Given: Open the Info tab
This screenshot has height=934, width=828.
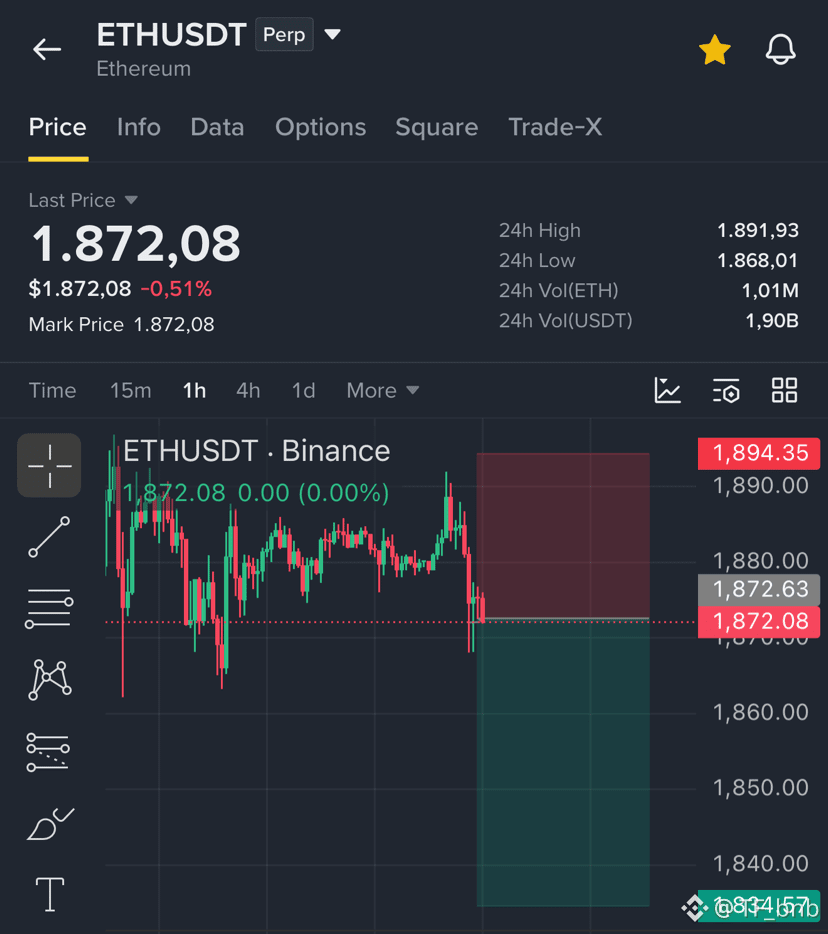Looking at the screenshot, I should click(139, 127).
